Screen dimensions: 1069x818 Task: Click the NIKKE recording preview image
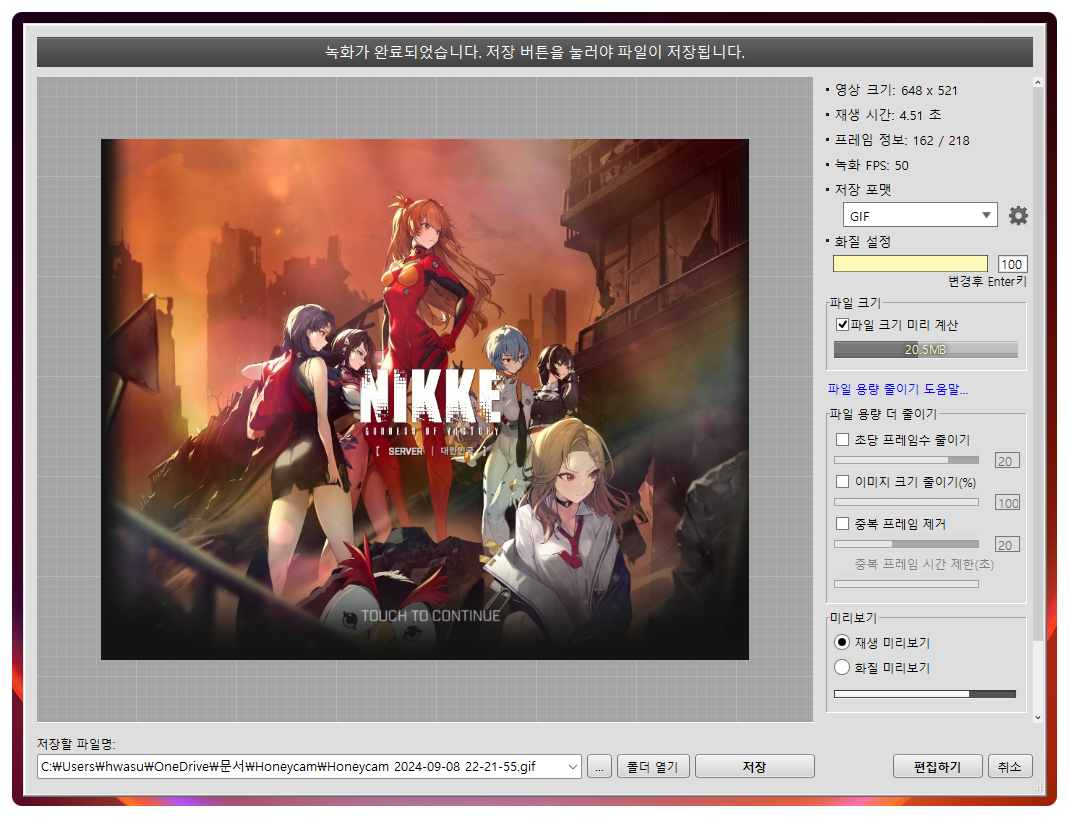pos(425,399)
